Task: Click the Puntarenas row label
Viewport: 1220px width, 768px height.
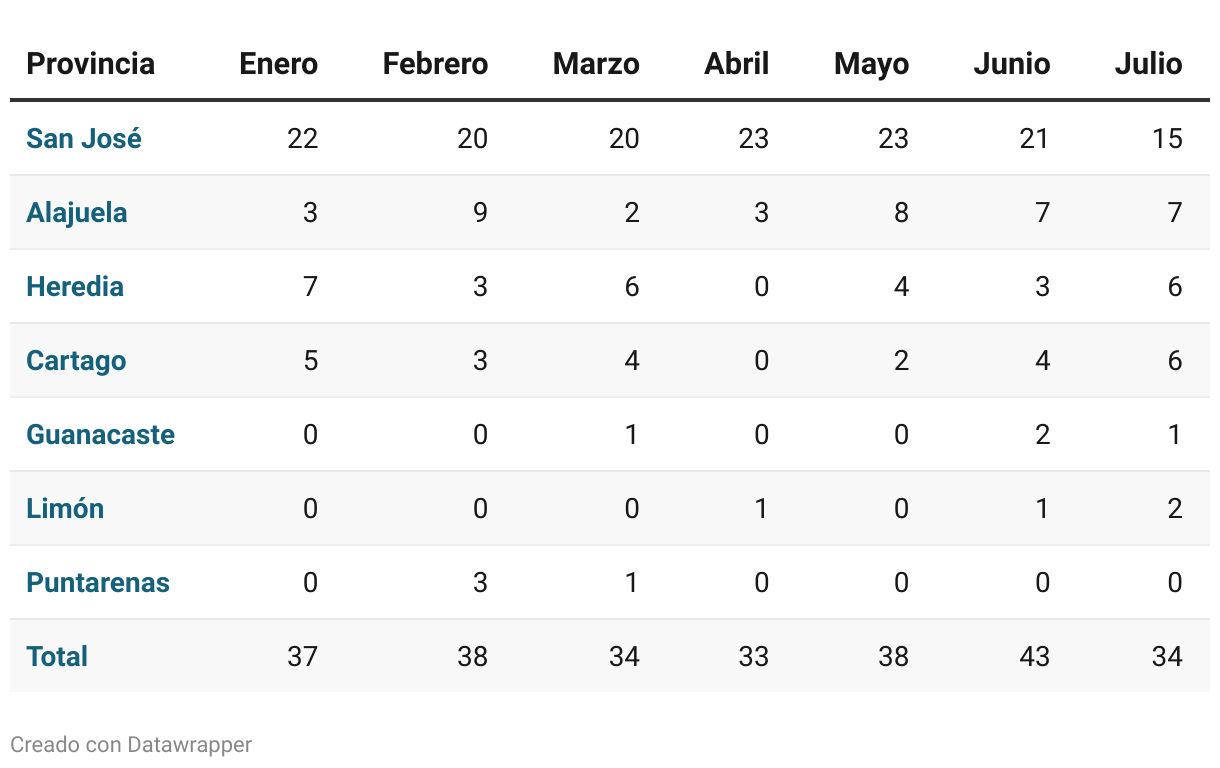Action: (x=98, y=582)
